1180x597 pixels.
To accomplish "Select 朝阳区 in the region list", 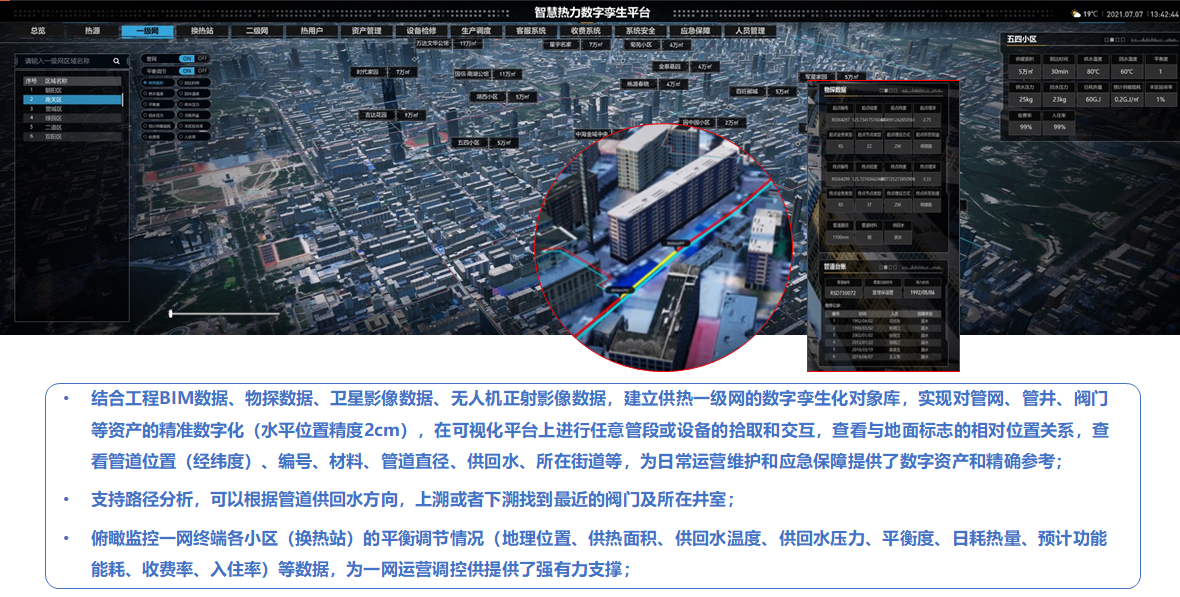I will pyautogui.click(x=54, y=90).
